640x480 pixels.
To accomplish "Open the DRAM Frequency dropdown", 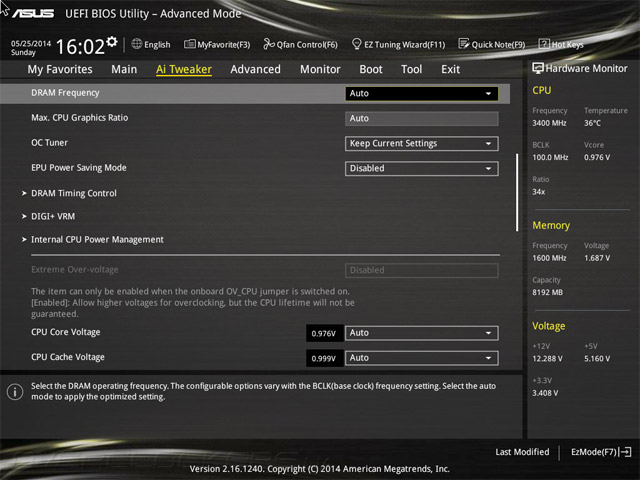I will [422, 93].
